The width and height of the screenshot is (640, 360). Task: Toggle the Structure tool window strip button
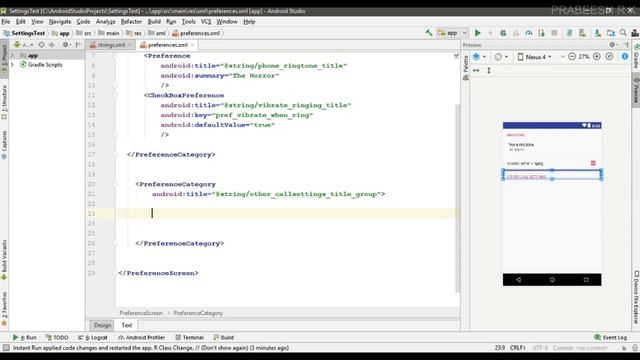coord(4,102)
